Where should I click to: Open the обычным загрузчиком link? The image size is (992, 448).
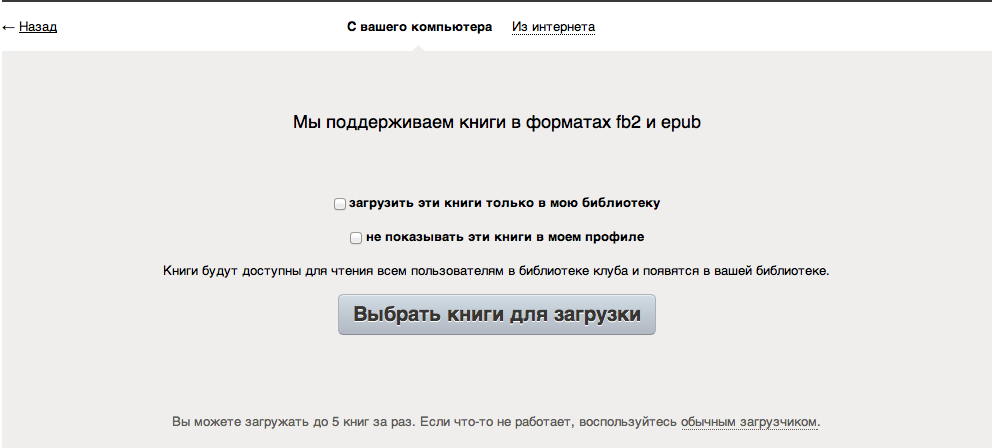(x=749, y=422)
